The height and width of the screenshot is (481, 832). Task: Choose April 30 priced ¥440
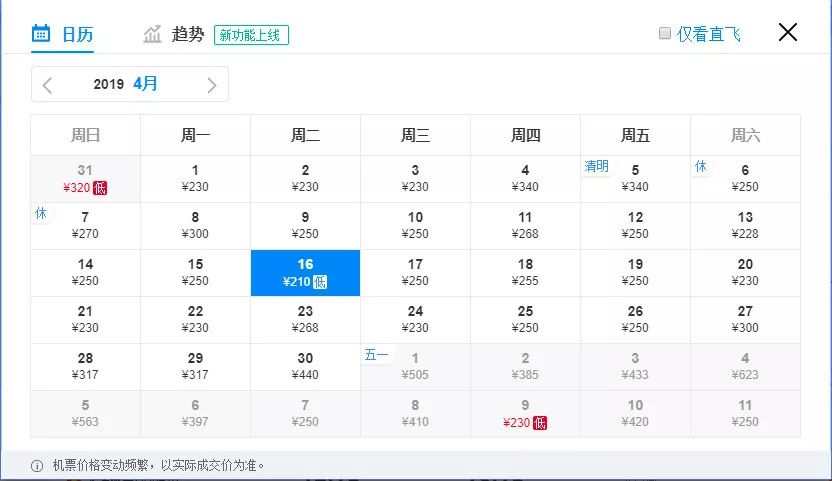coord(305,367)
